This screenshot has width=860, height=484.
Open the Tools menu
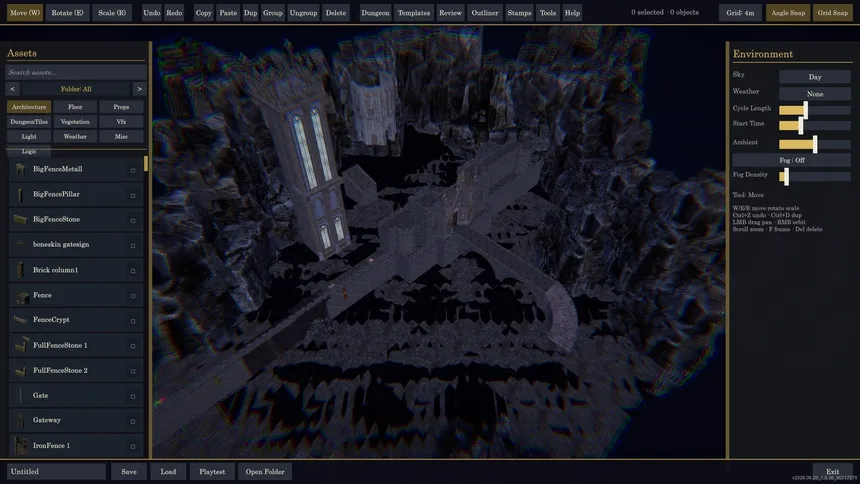pyautogui.click(x=547, y=13)
